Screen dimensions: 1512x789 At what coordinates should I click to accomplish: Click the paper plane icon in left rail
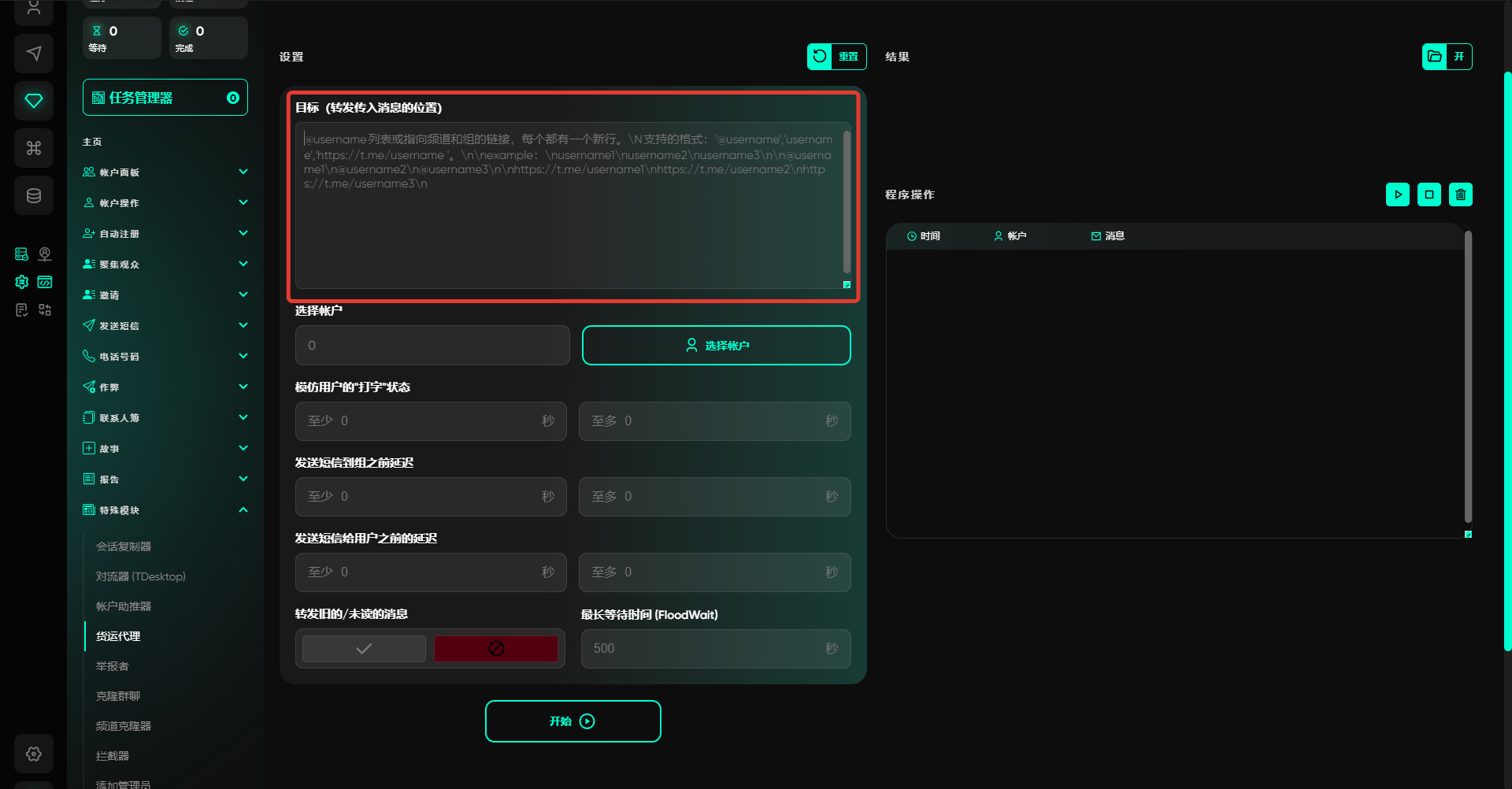34,54
